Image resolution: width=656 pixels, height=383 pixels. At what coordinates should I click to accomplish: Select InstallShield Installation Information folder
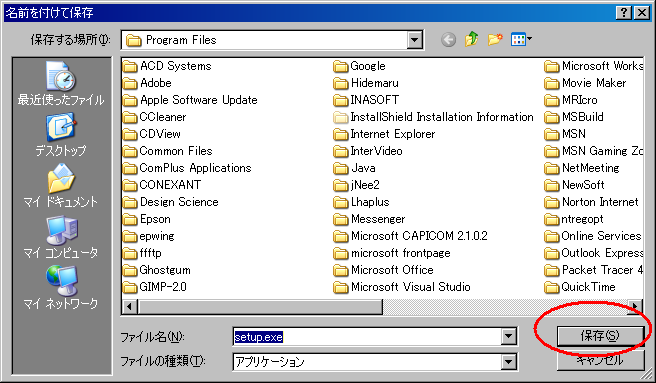[x=433, y=117]
